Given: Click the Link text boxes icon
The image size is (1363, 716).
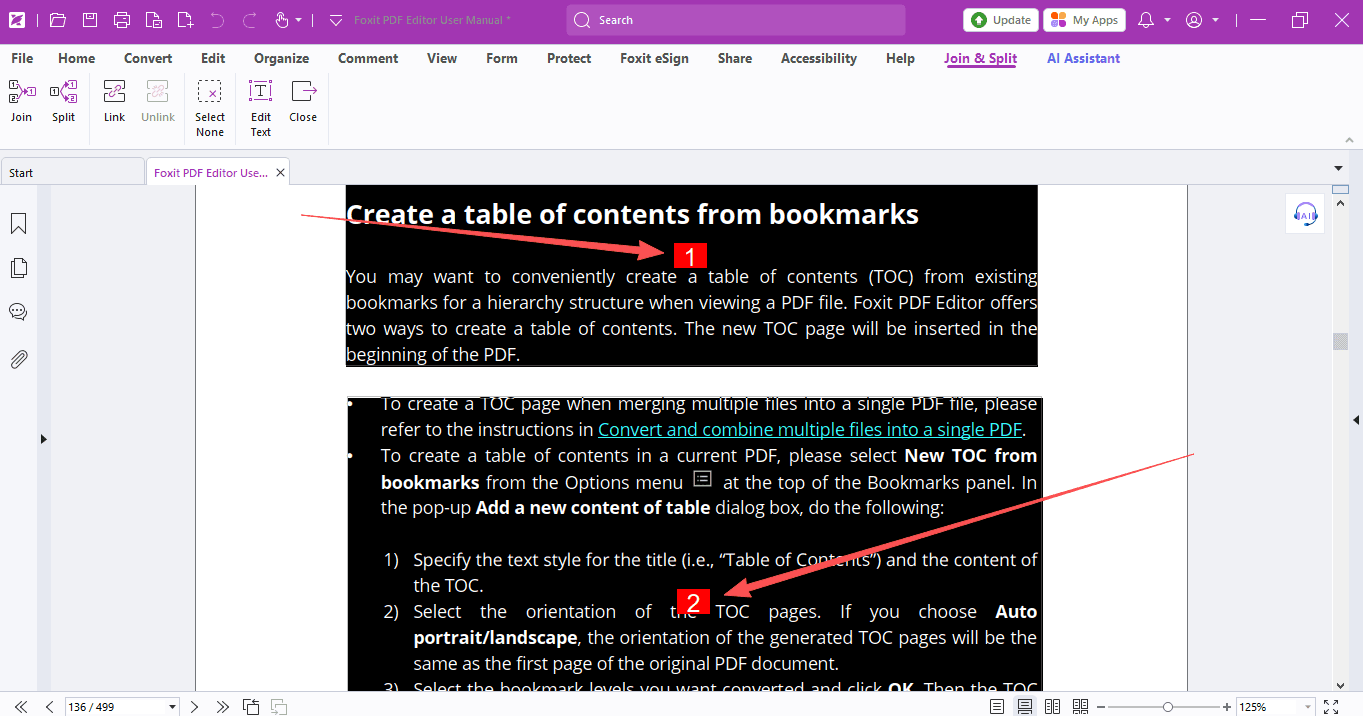Looking at the screenshot, I should click(x=114, y=92).
